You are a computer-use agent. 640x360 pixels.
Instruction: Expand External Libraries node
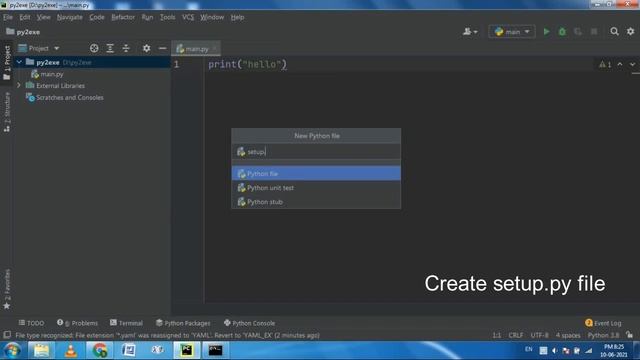(19, 86)
